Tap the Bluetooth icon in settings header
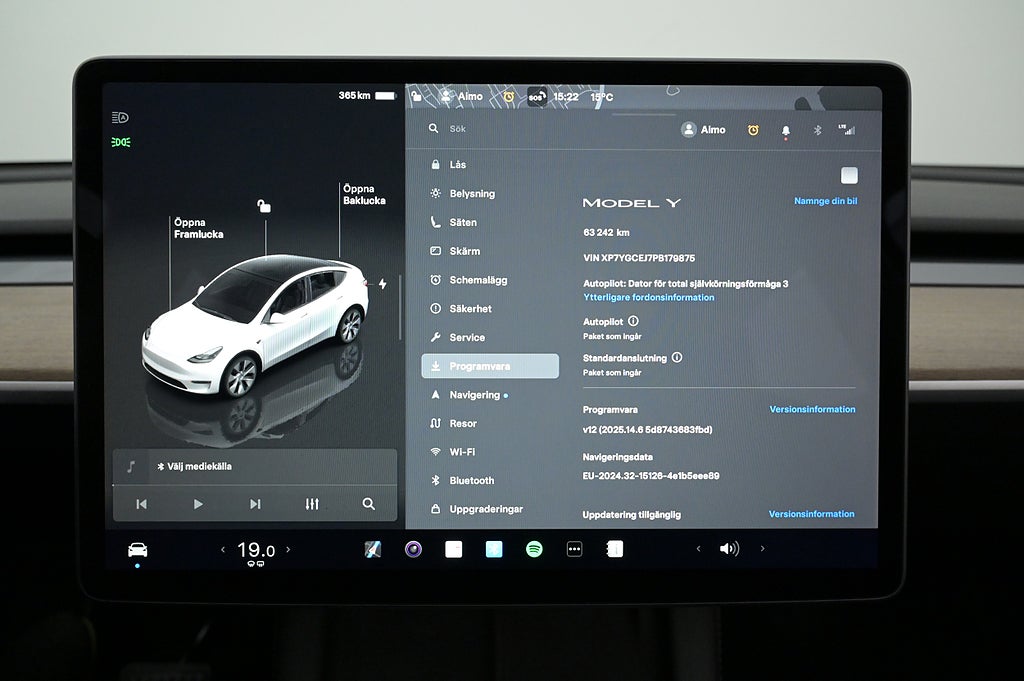 pyautogui.click(x=816, y=130)
